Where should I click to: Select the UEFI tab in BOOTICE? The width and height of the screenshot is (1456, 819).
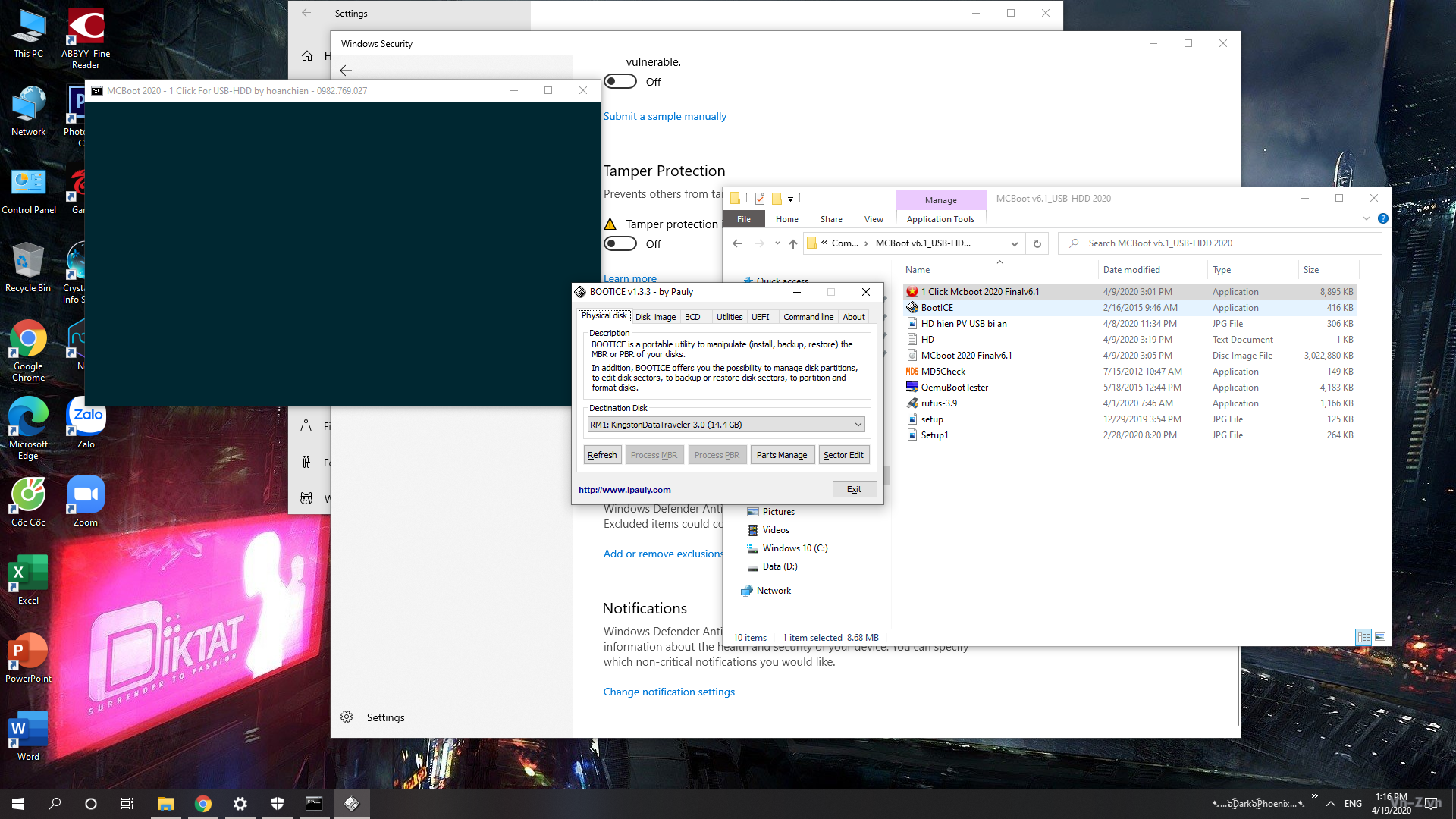coord(760,317)
